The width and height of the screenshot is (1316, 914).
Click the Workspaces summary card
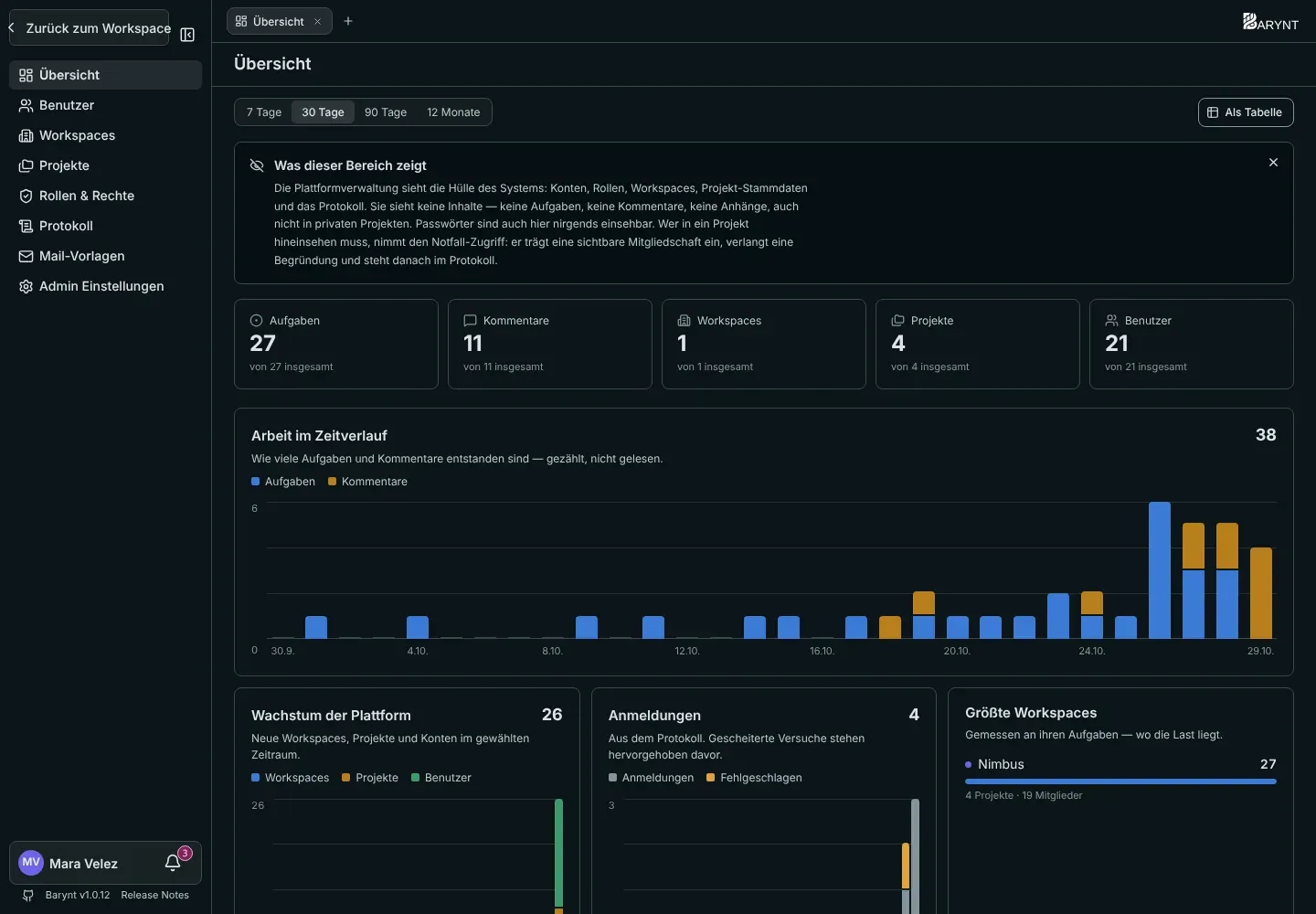tap(764, 344)
